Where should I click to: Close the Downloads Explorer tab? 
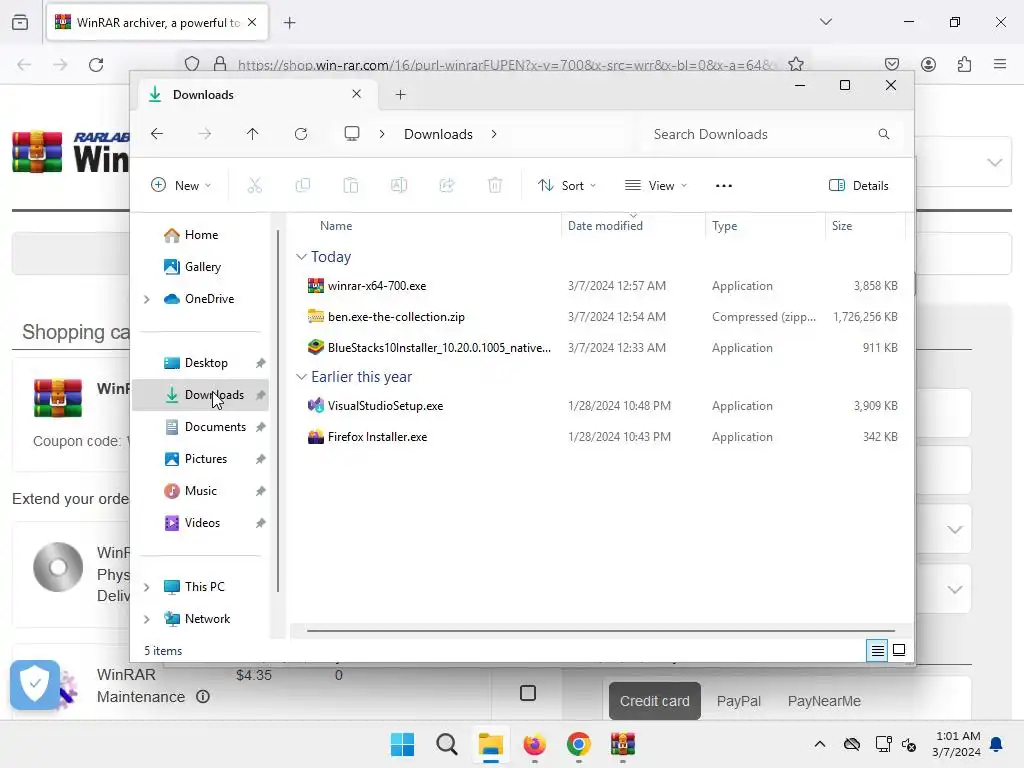(x=357, y=94)
